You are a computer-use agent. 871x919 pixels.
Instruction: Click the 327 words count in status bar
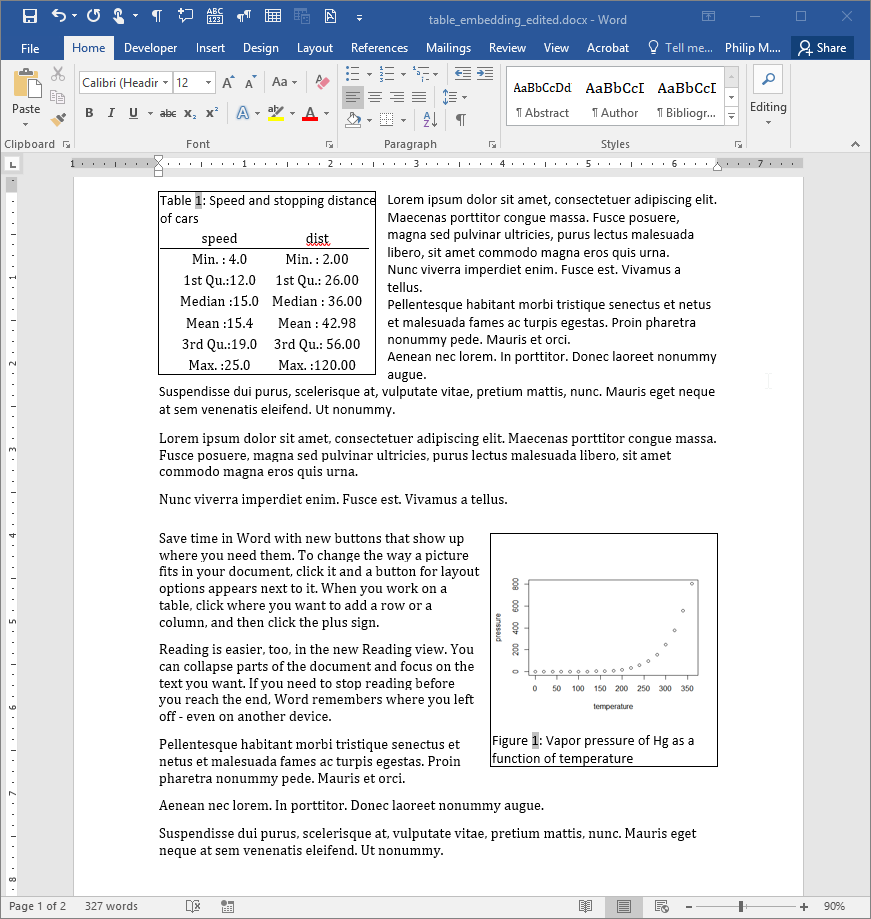111,906
